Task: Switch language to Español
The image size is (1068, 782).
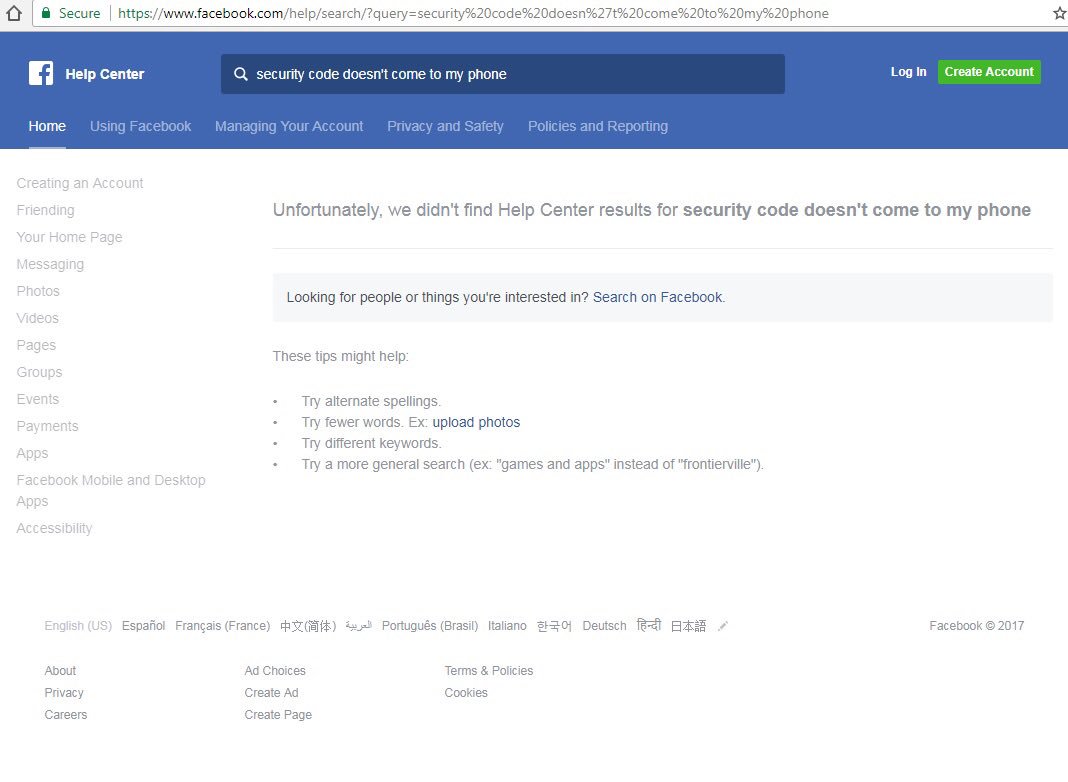Action: pyautogui.click(x=144, y=625)
